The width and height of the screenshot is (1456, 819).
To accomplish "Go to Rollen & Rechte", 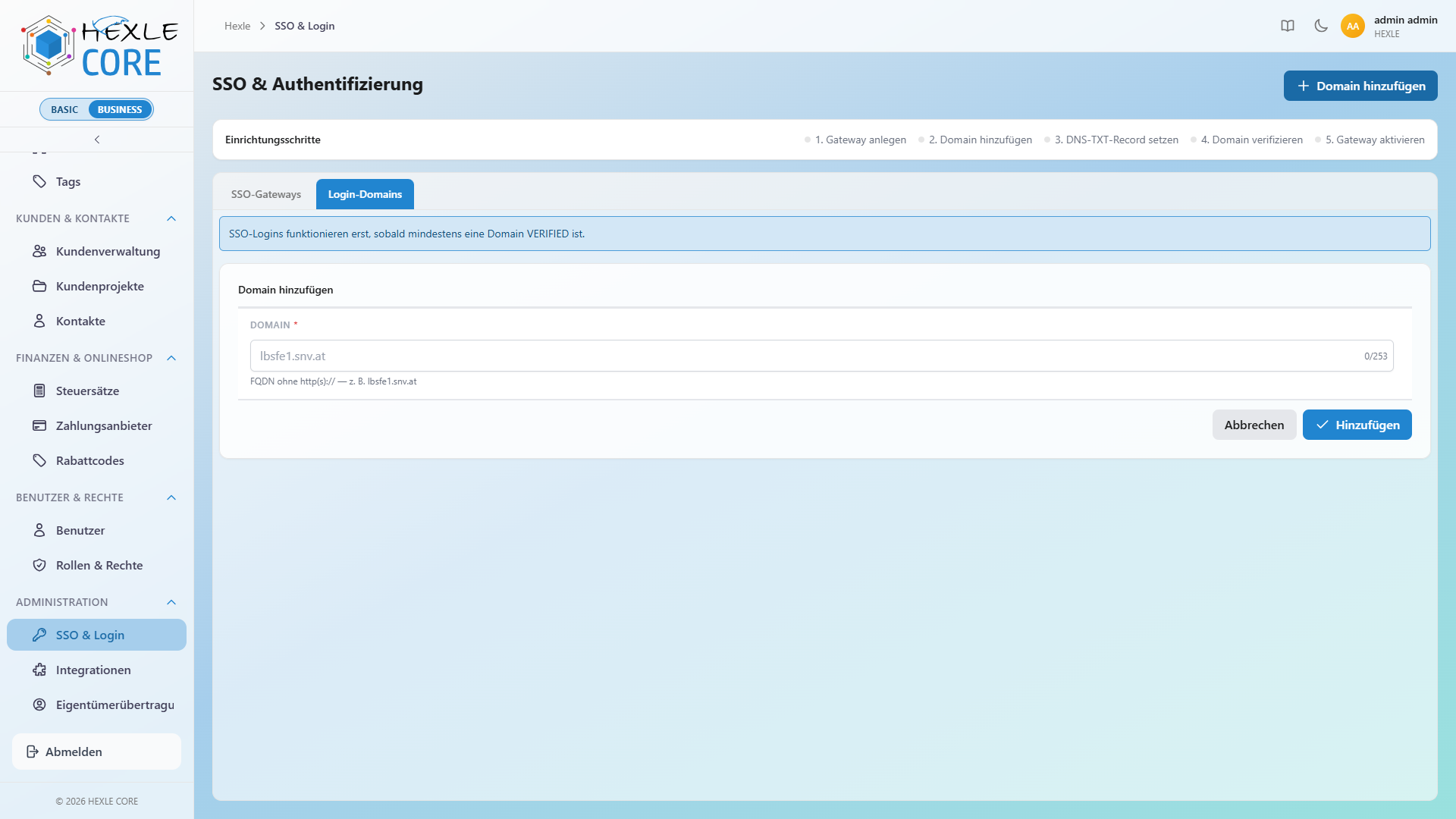I will [96, 565].
